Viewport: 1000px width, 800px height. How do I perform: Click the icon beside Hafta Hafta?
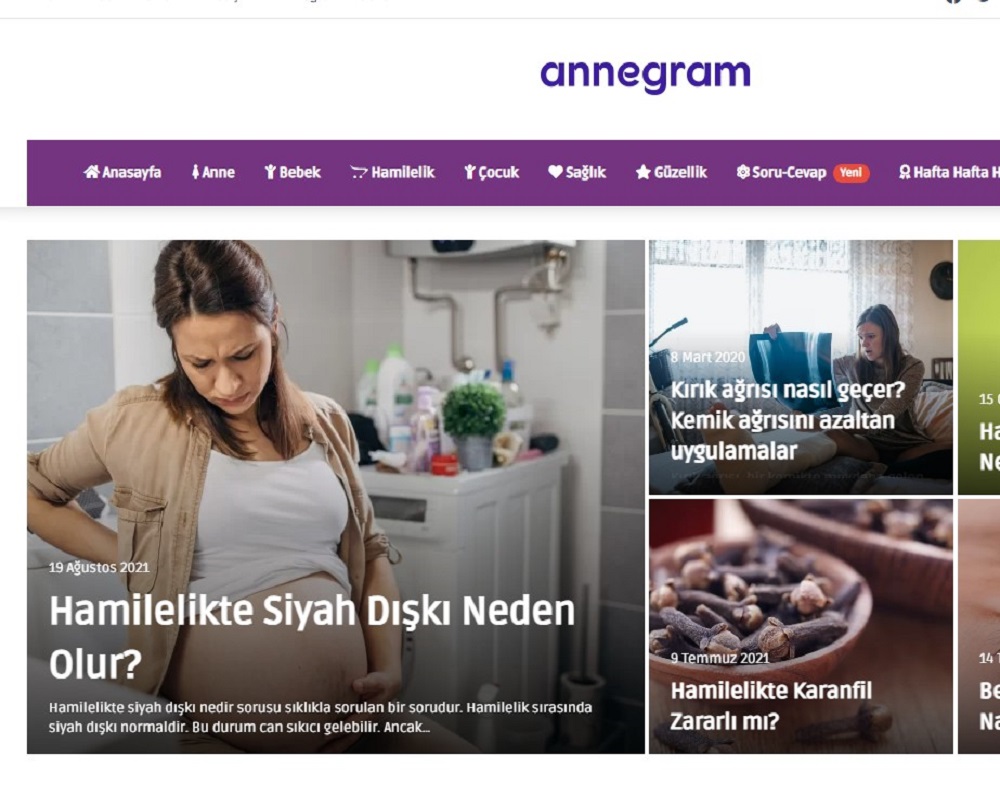pyautogui.click(x=904, y=172)
